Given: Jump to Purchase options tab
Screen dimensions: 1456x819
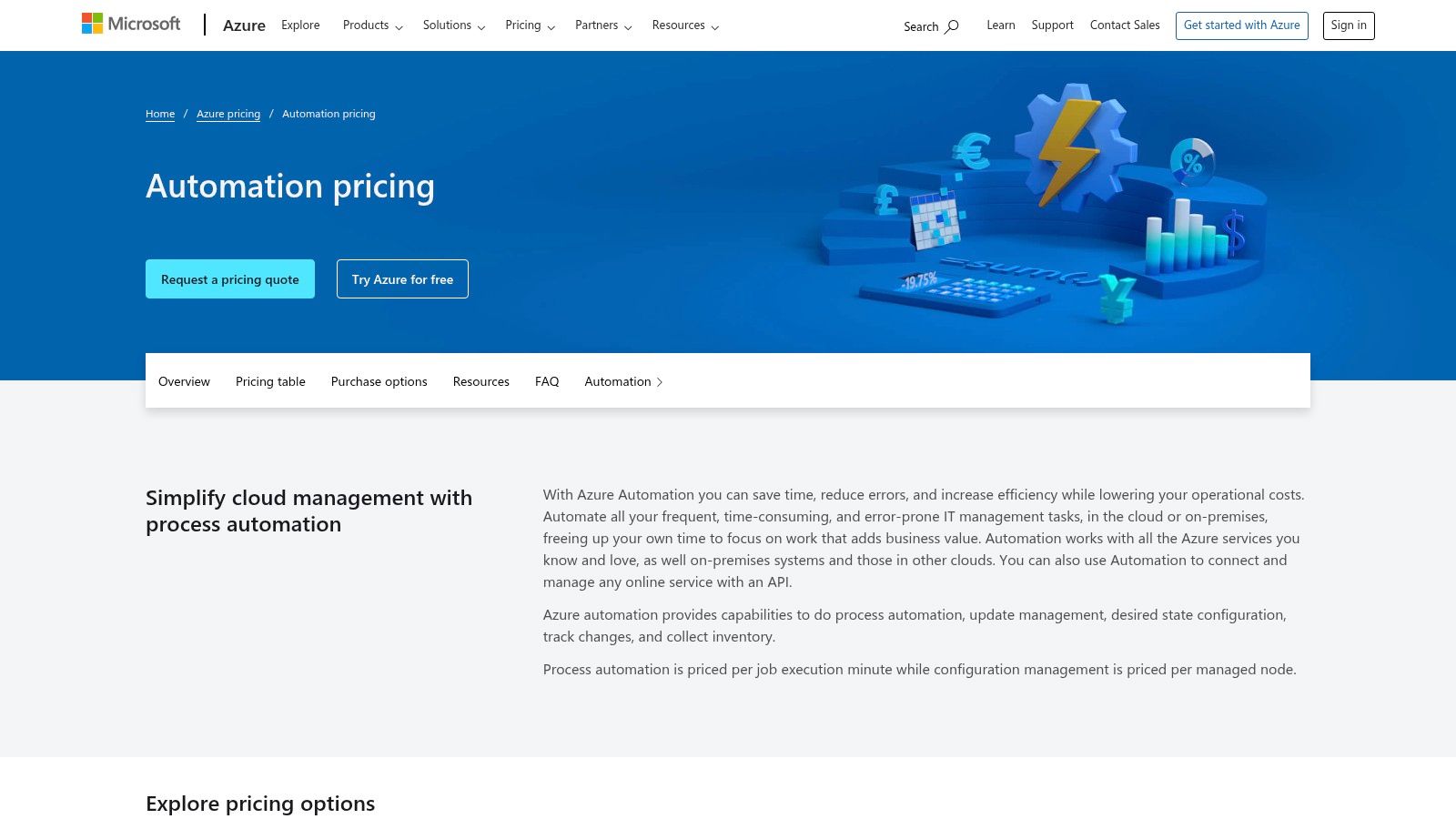Looking at the screenshot, I should pyautogui.click(x=379, y=381).
